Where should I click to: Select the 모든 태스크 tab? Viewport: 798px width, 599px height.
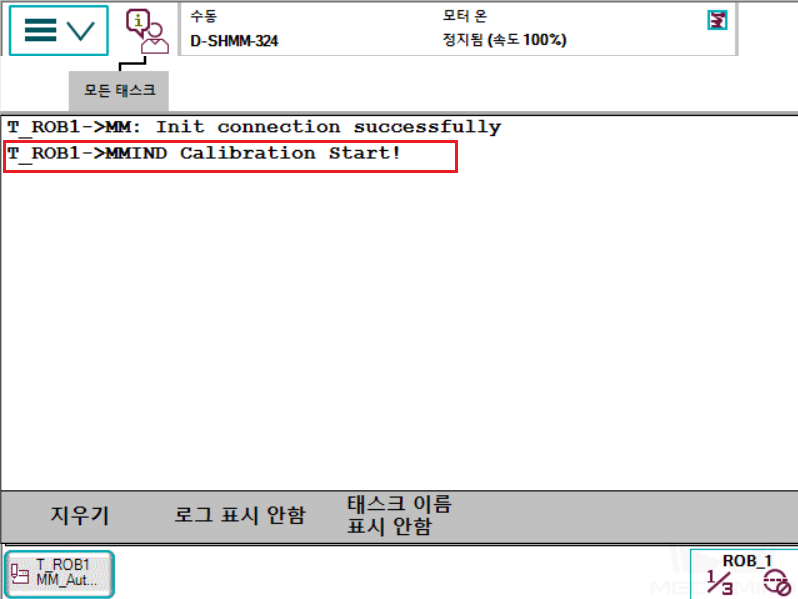(x=119, y=91)
